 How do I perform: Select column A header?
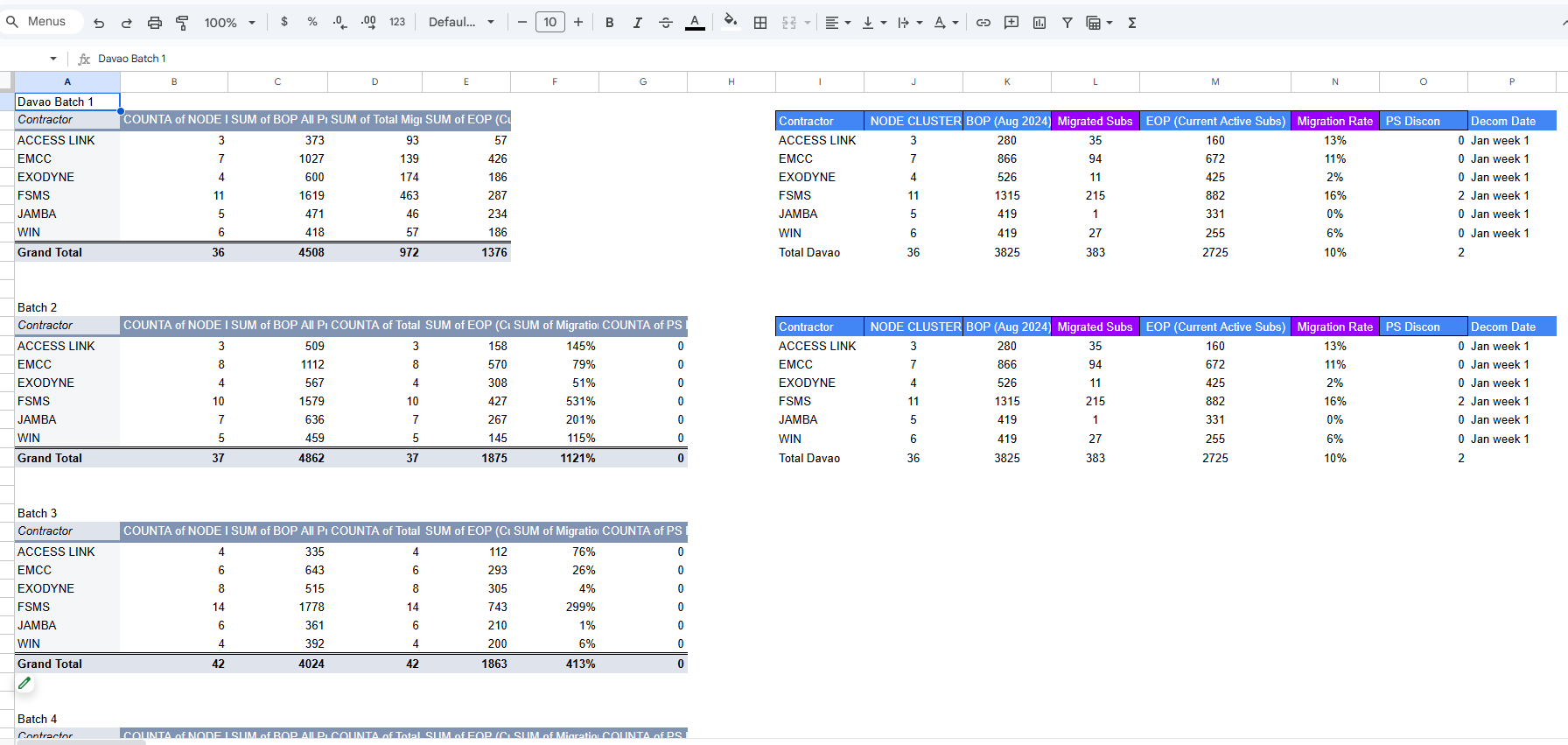[67, 81]
